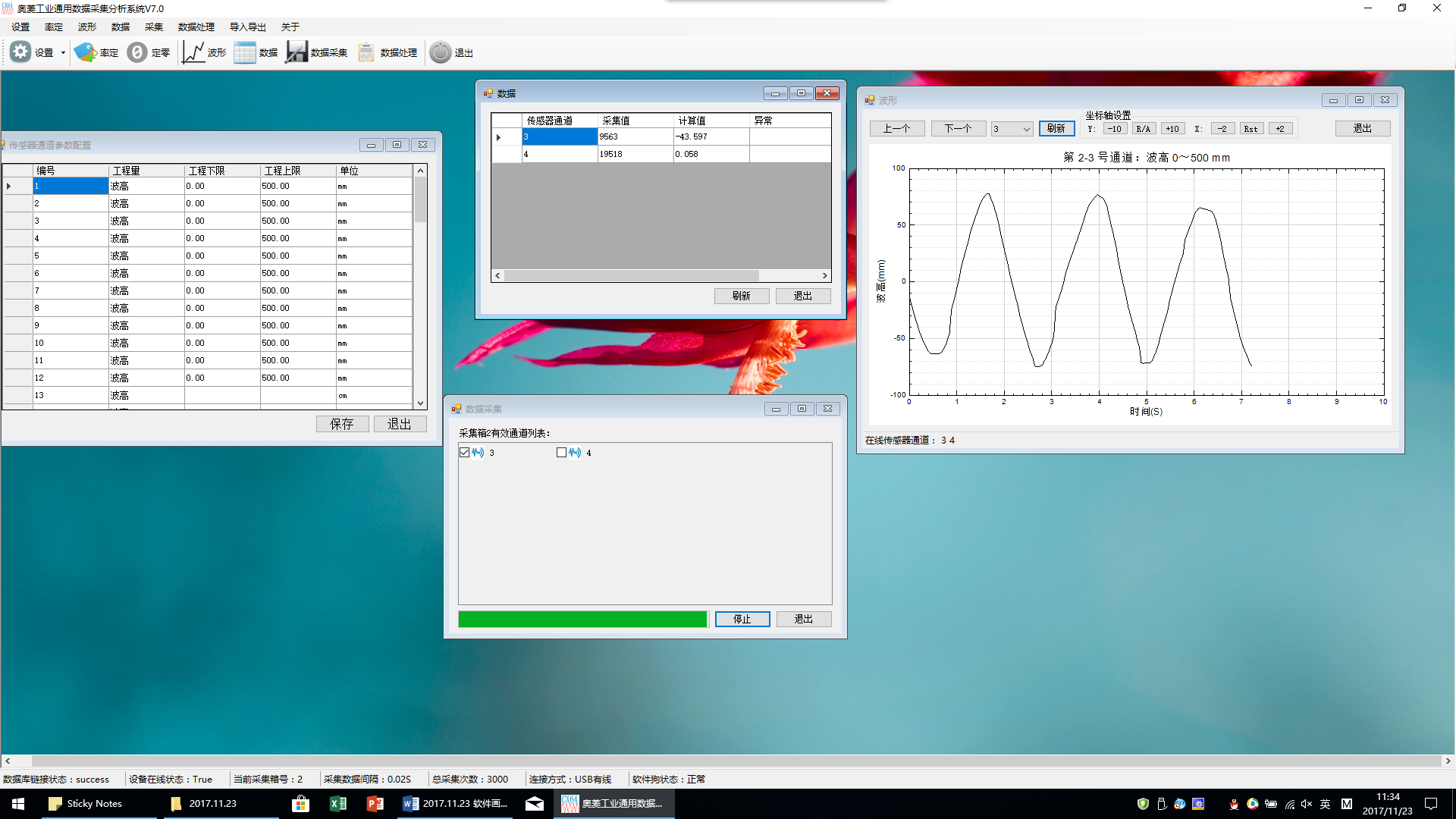Click 工程上限 cell of row 5
This screenshot has height=819, width=1456.
tap(298, 256)
